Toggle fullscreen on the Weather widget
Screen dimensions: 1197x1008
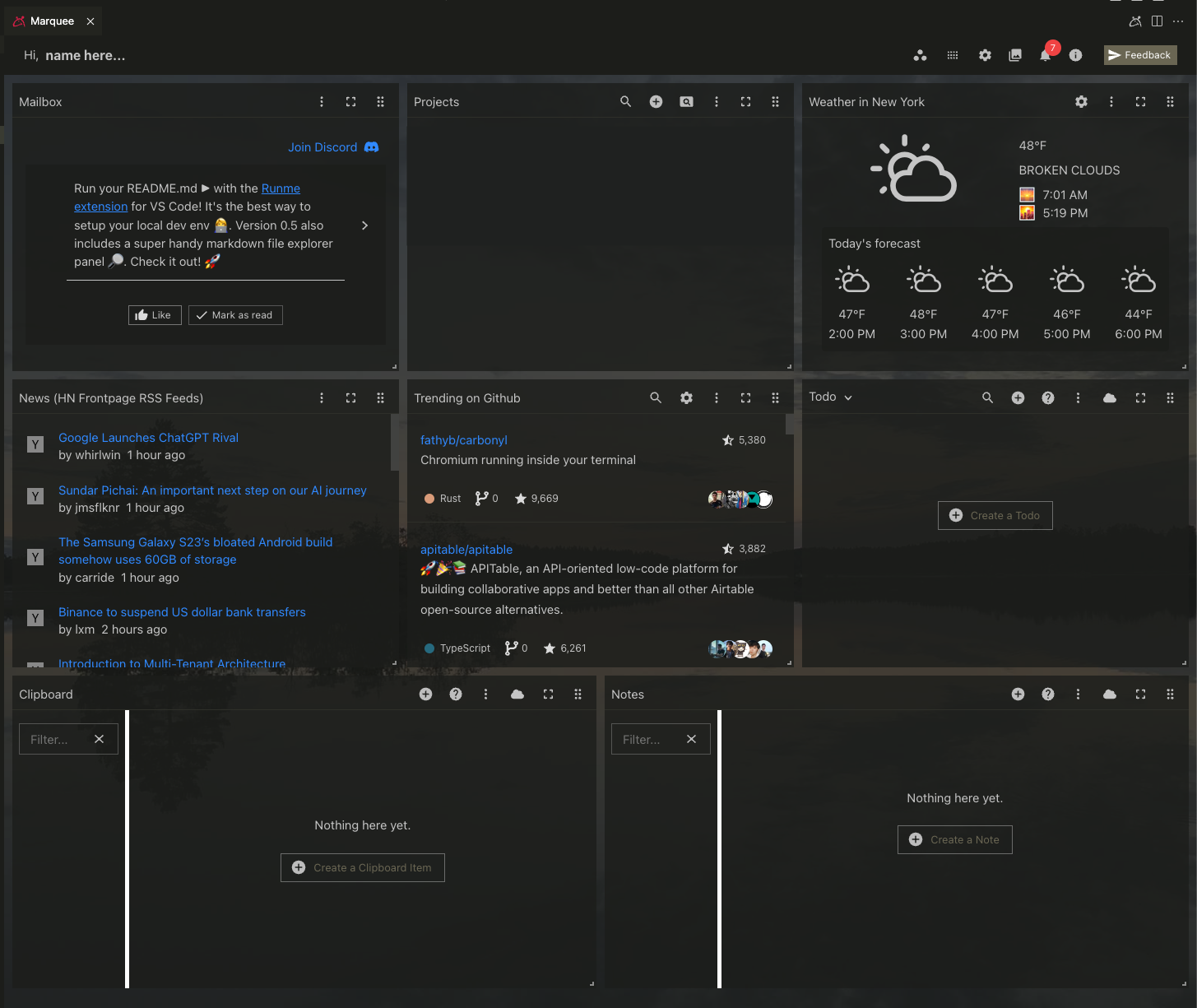coord(1140,101)
